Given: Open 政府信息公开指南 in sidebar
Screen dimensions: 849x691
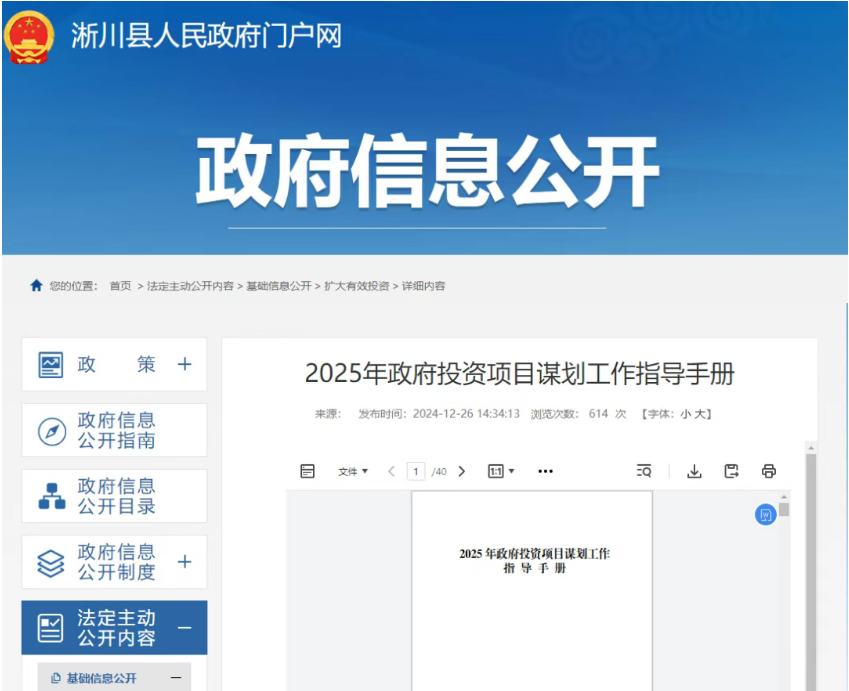Looking at the screenshot, I should point(114,431).
